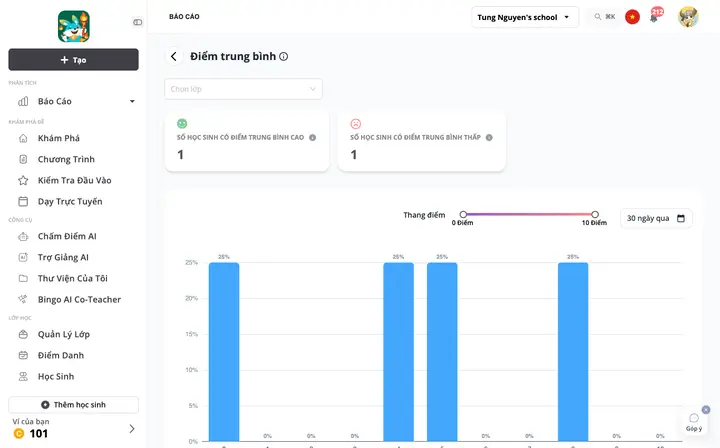Click Bingo AI Co-Teacher sparkle icon
Image resolution: width=720 pixels, height=448 pixels.
click(x=22, y=299)
